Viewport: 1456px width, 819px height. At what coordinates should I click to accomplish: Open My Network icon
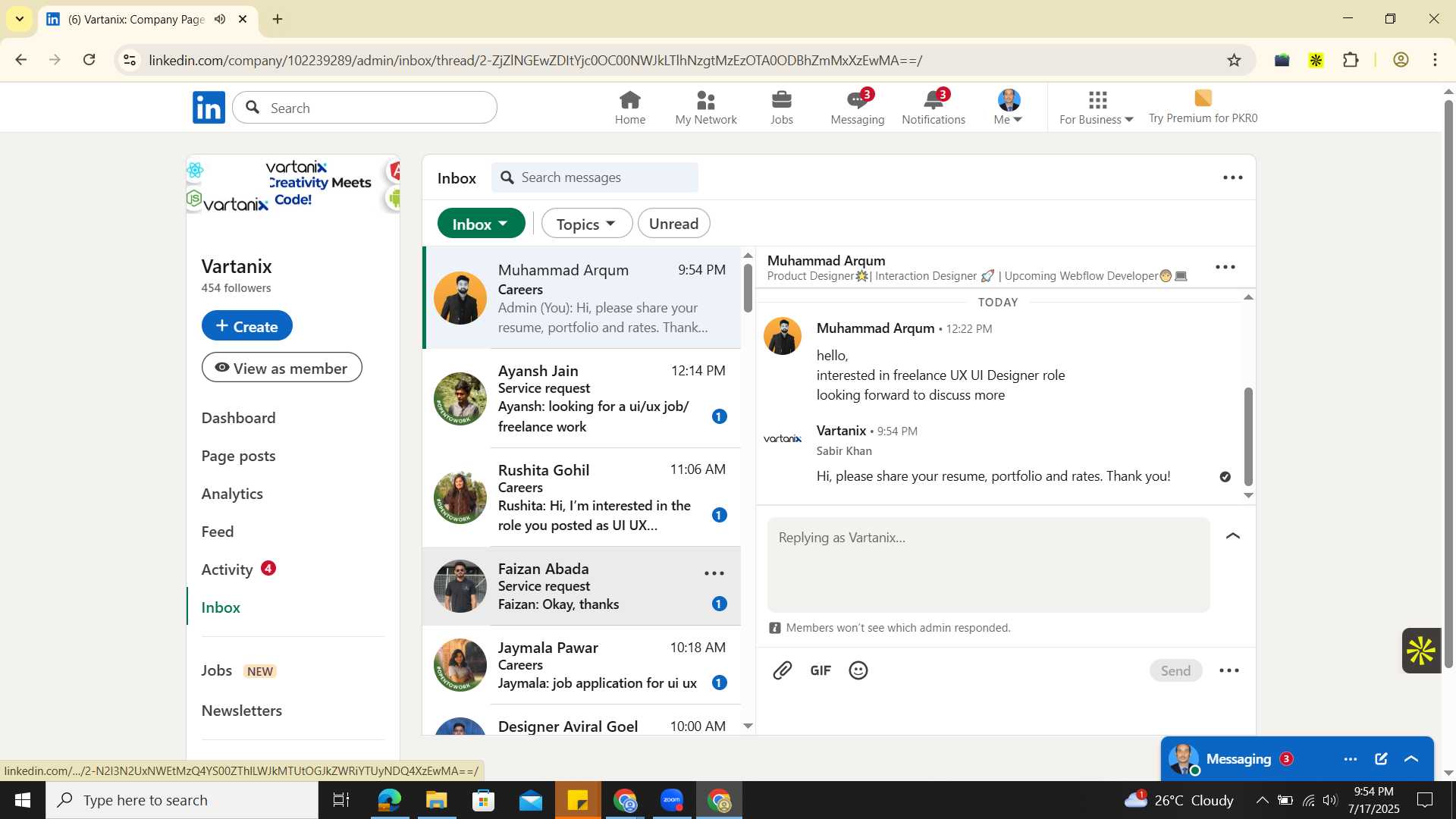pos(705,108)
